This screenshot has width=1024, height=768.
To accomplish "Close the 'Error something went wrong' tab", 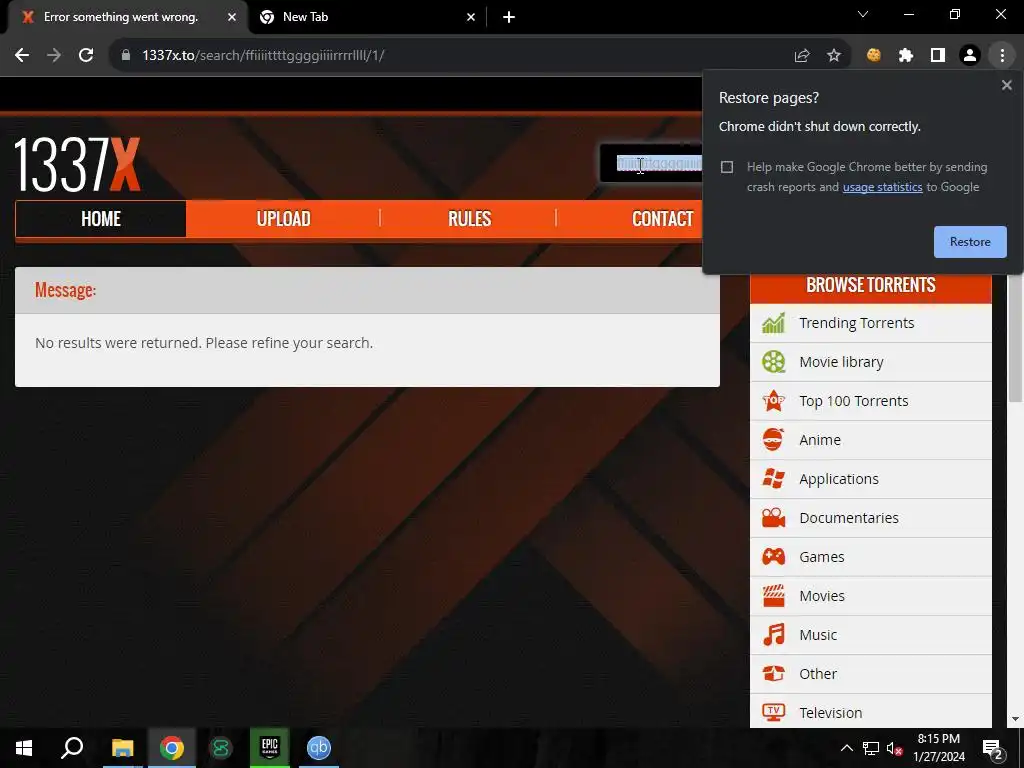I will pos(232,18).
